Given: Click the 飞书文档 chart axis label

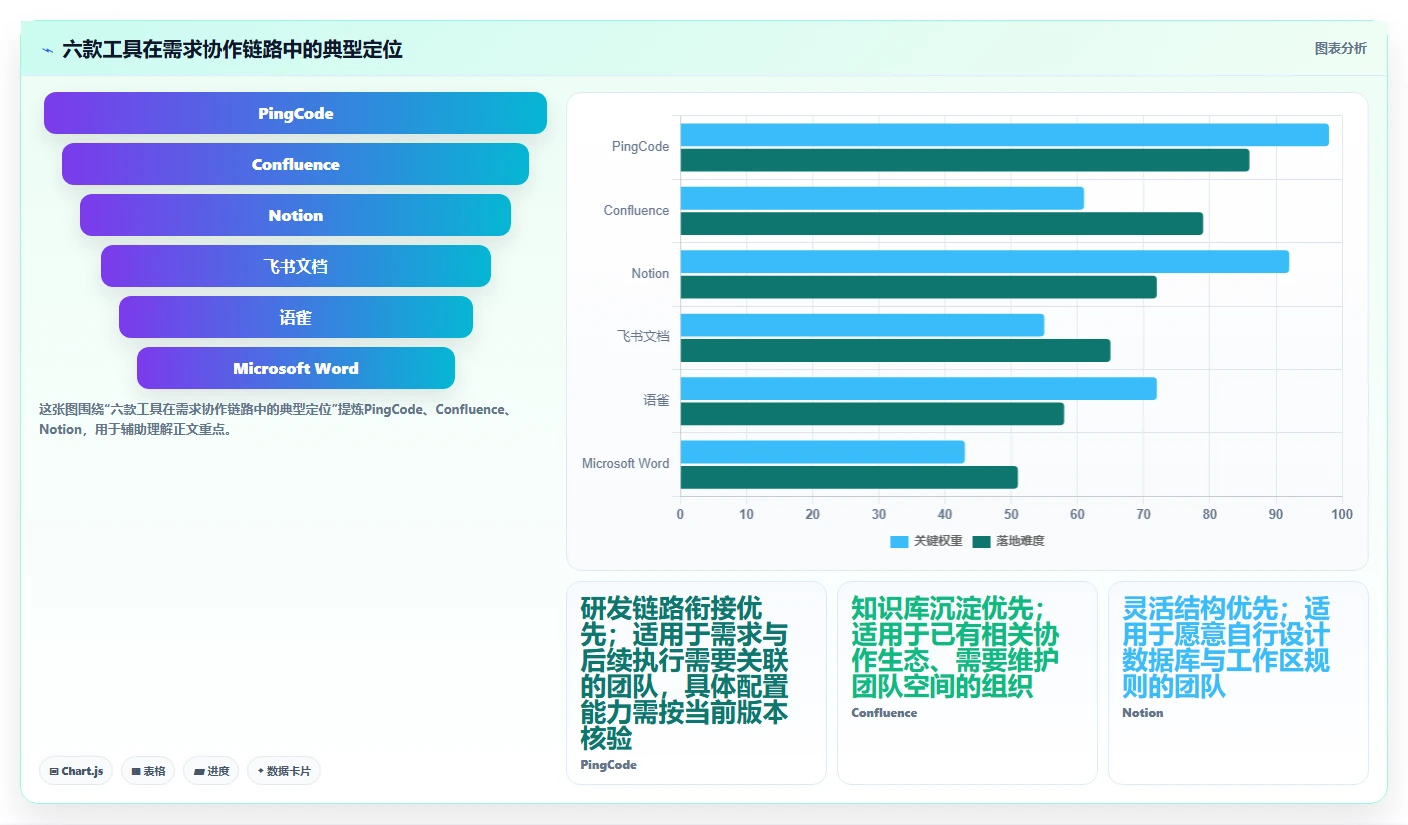Looking at the screenshot, I should [643, 337].
